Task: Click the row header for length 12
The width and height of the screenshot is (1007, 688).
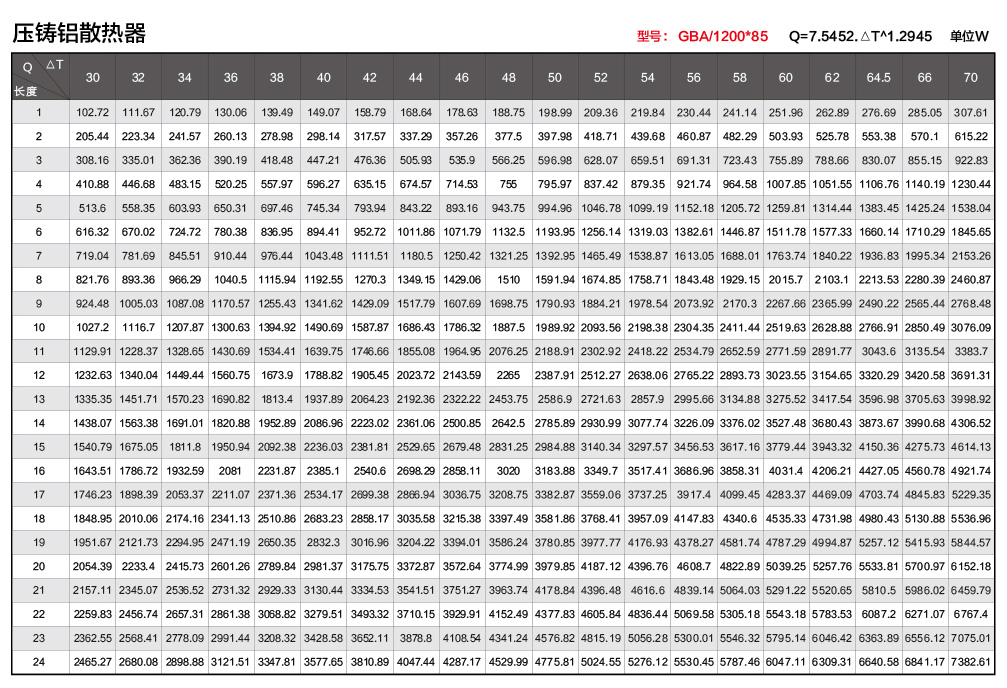Action: 39,375
